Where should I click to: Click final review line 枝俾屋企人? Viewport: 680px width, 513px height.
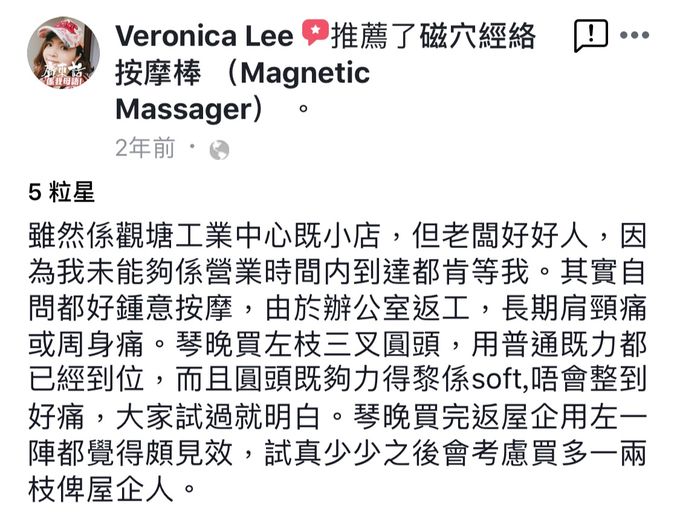tap(112, 490)
